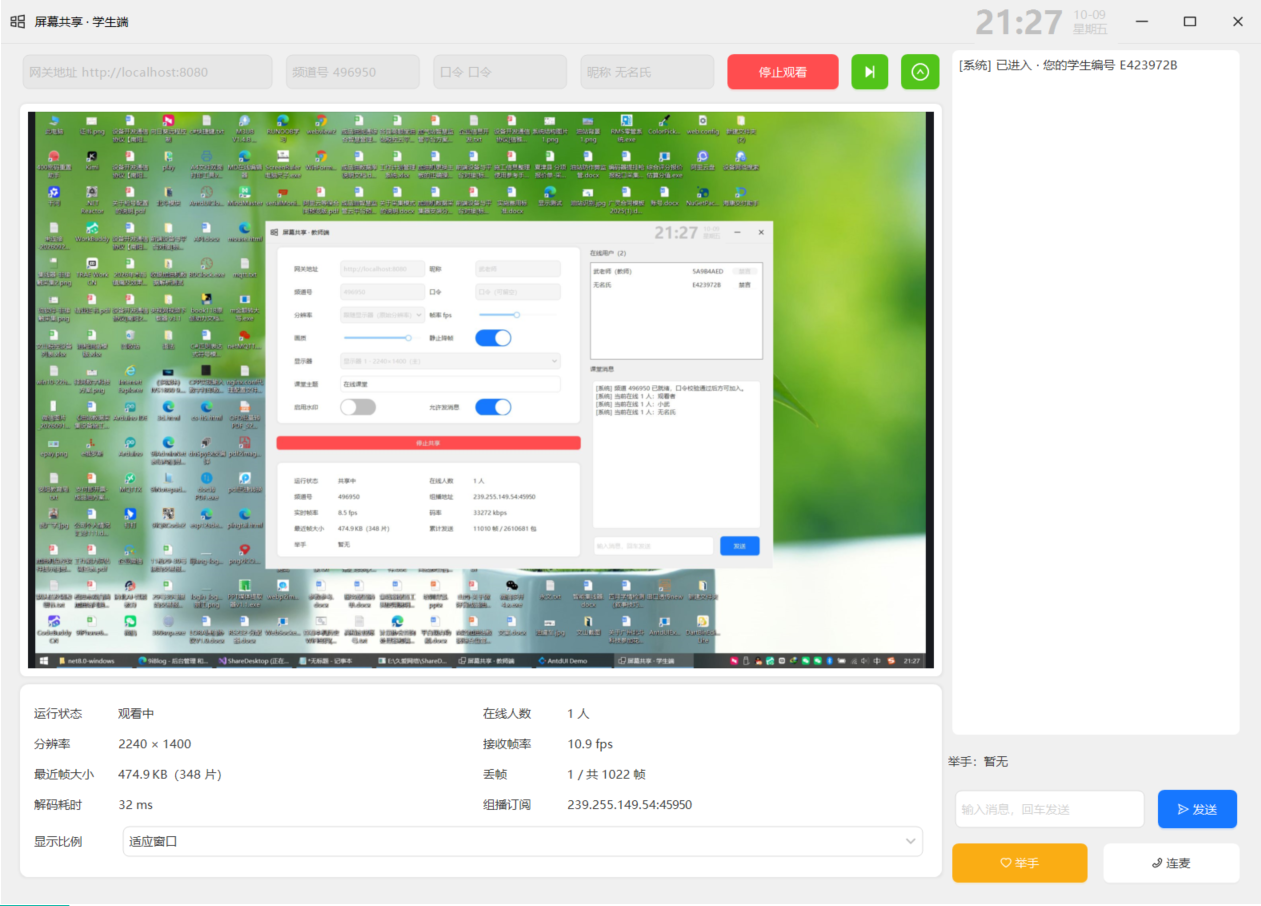Open 分辨率 dropdown in shared teacher window
Viewport: 1261px width, 906px height.
point(383,315)
